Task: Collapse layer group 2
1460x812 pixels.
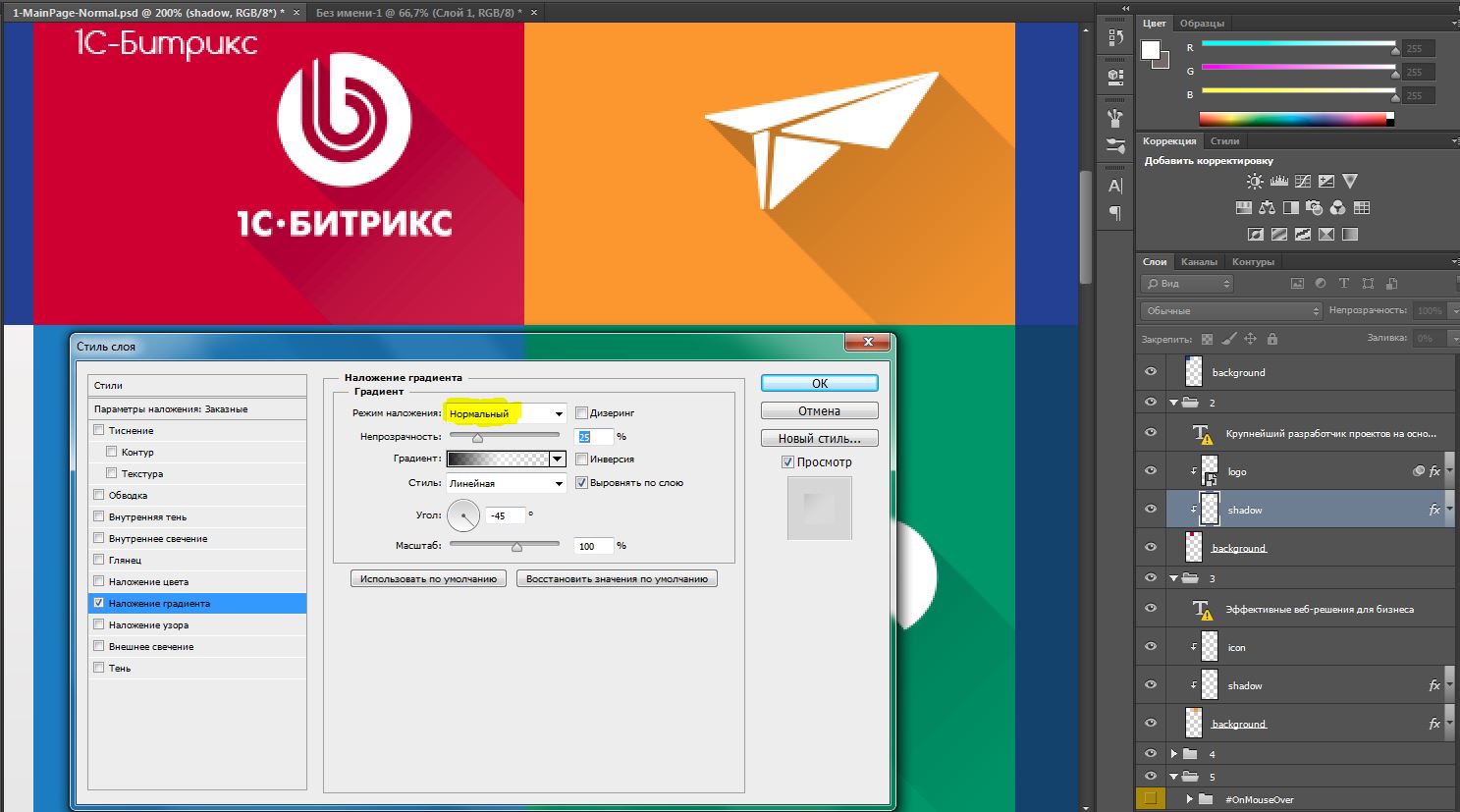Action: click(x=1174, y=403)
